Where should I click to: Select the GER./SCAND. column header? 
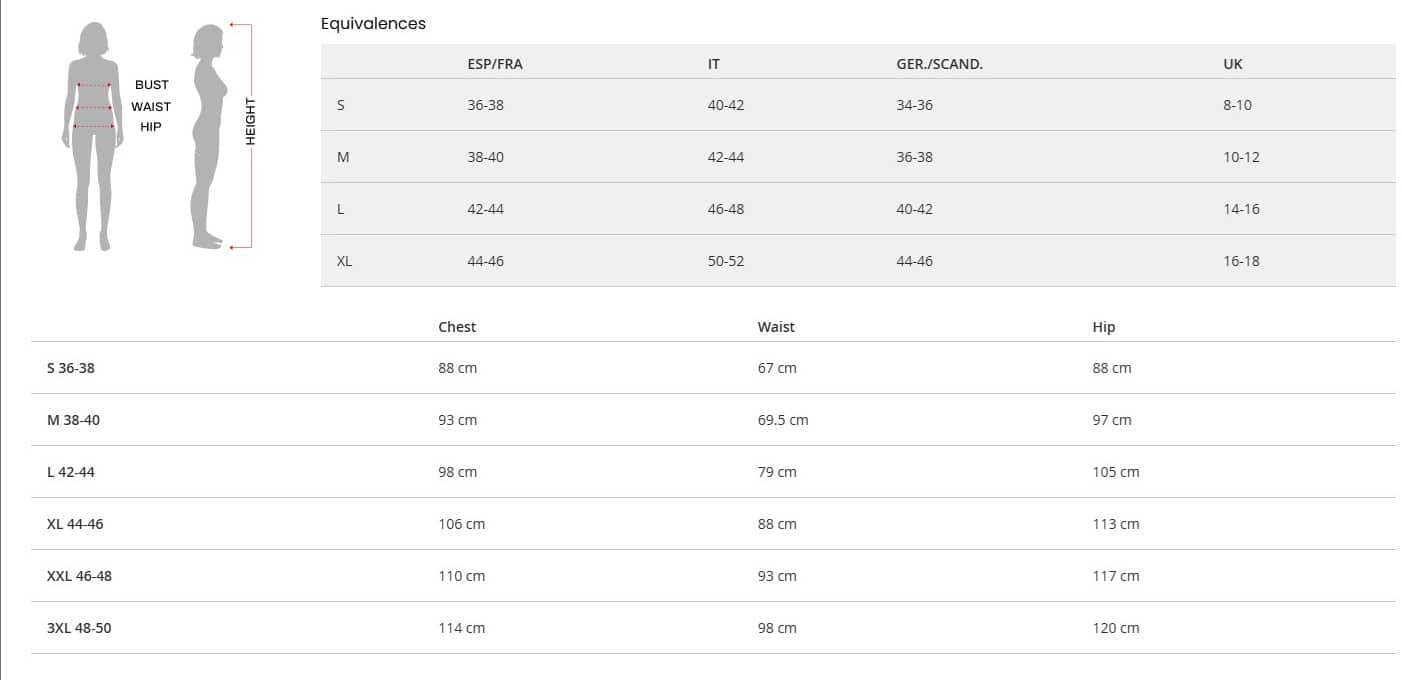(939, 64)
